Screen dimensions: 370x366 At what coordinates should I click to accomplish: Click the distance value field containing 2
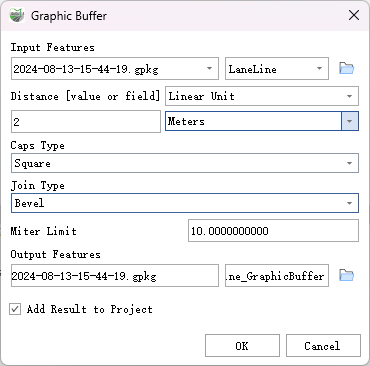[x=86, y=121]
